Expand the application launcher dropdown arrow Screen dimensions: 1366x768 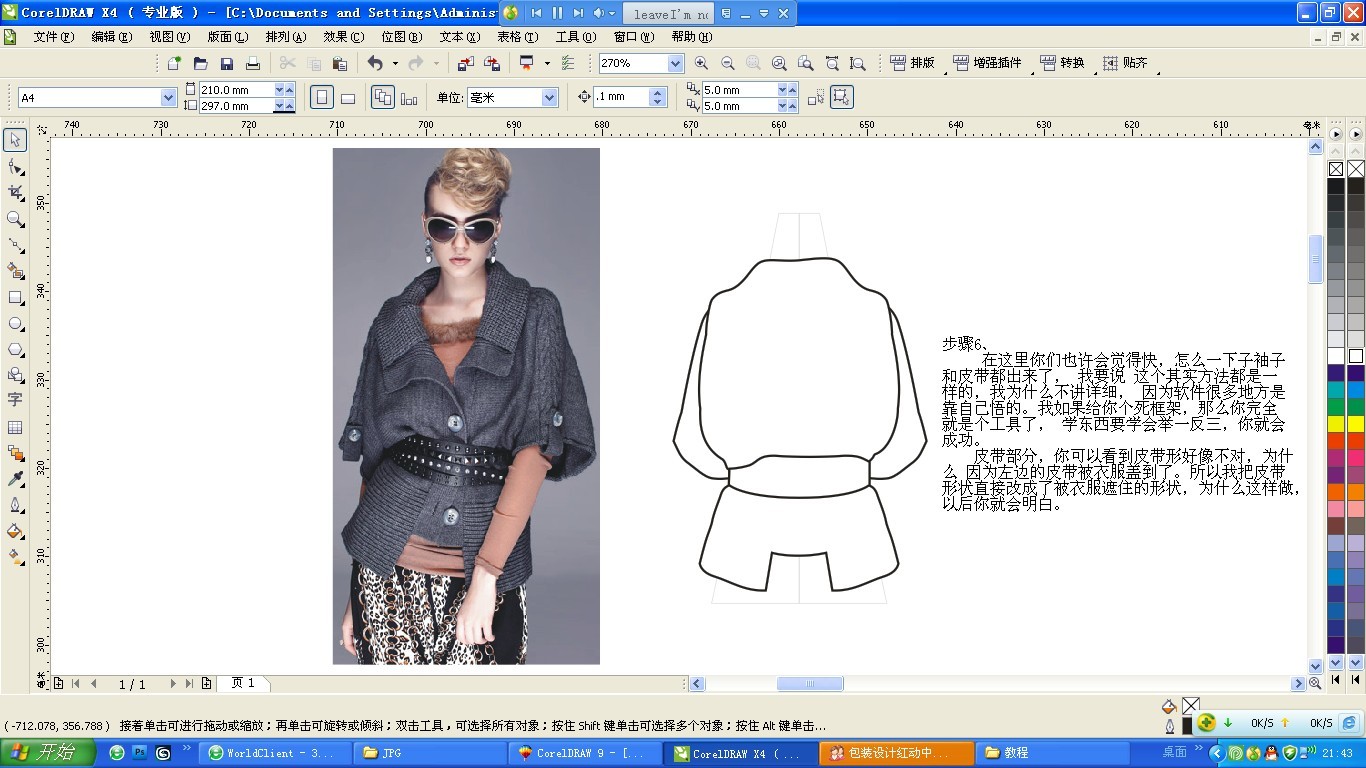coord(547,63)
